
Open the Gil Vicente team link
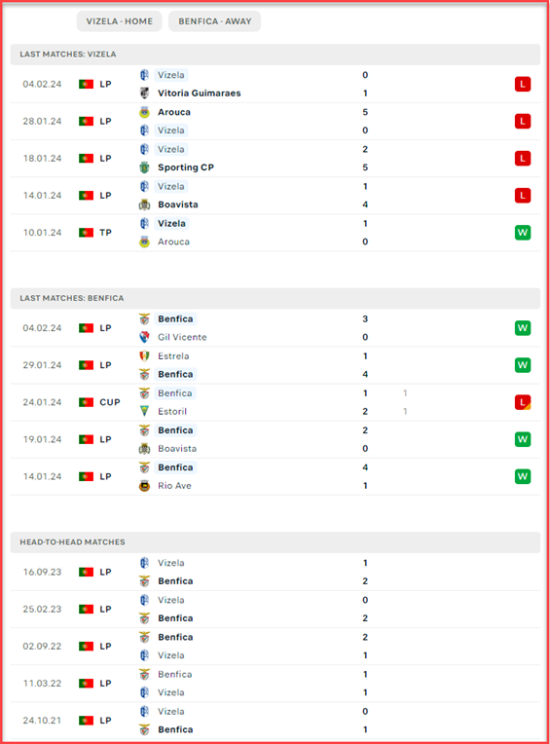[x=182, y=337]
